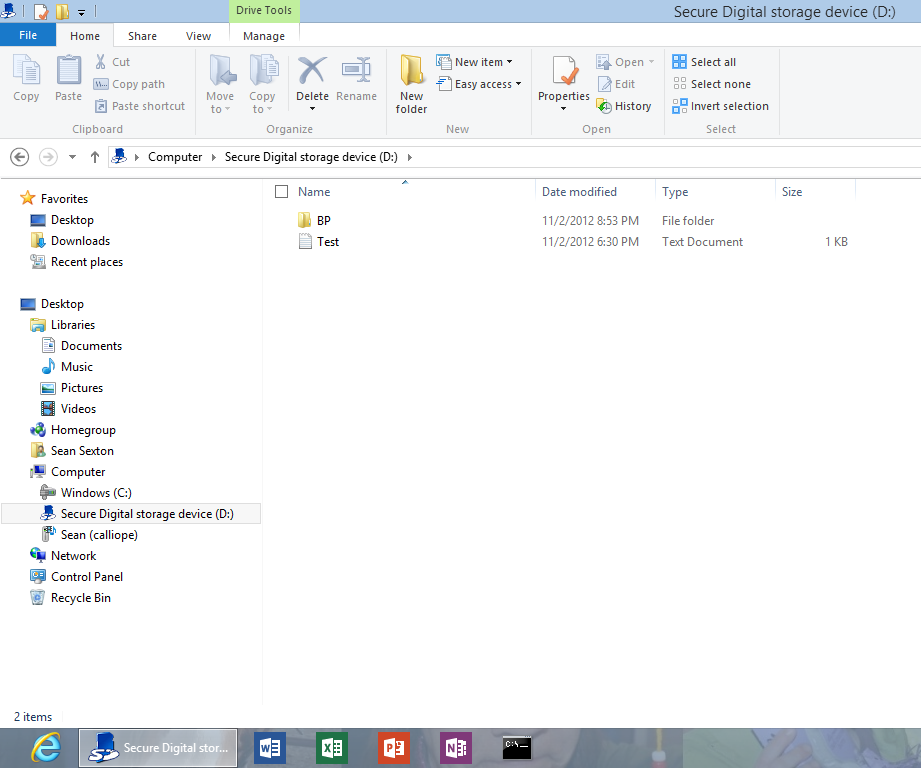The width and height of the screenshot is (921, 768).
Task: Open the recent locations dropdown arrow
Action: tap(72, 157)
